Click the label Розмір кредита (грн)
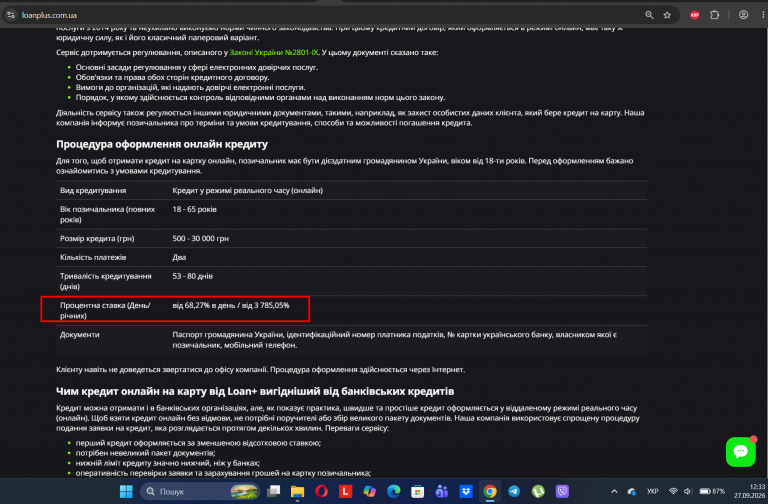Screen dimensions: 768x504 pos(97,239)
